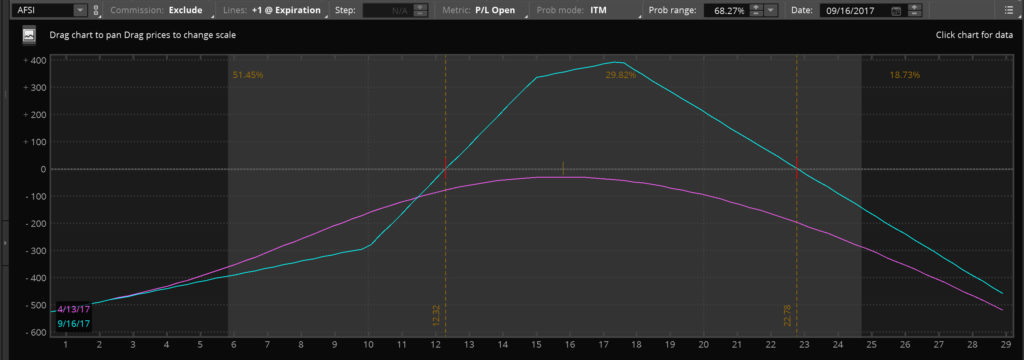This screenshot has height=360, width=1024.
Task: Open the AFSI symbol dropdown arrow
Action: click(80, 10)
